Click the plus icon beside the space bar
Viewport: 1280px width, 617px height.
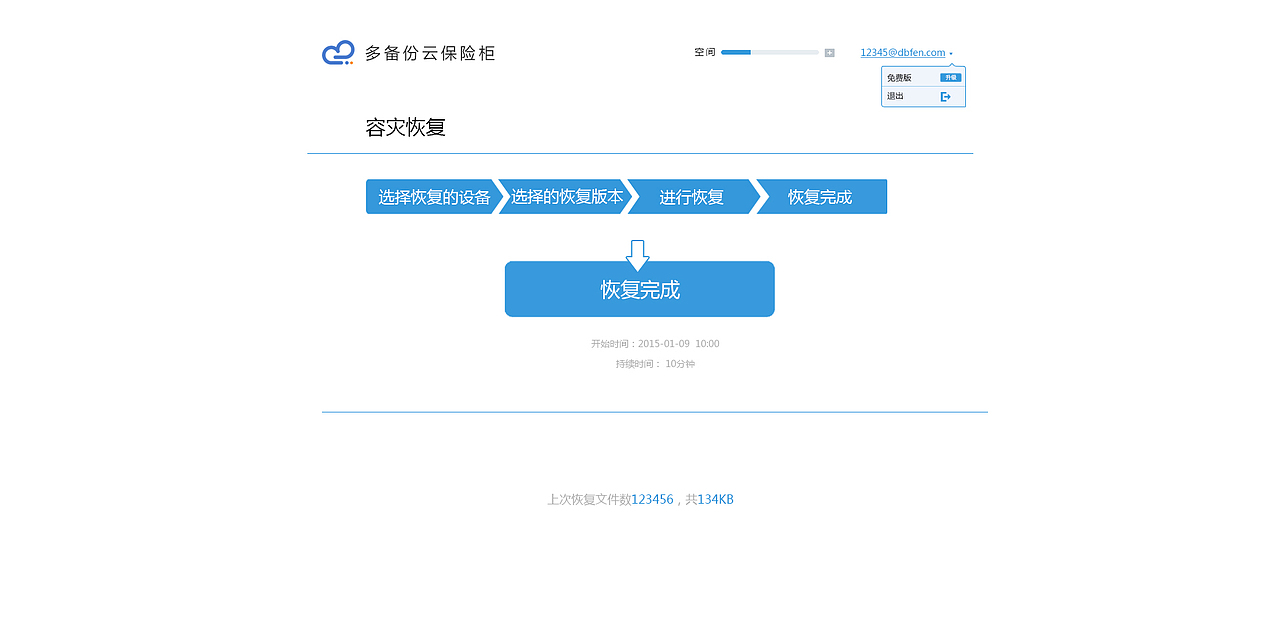point(830,52)
